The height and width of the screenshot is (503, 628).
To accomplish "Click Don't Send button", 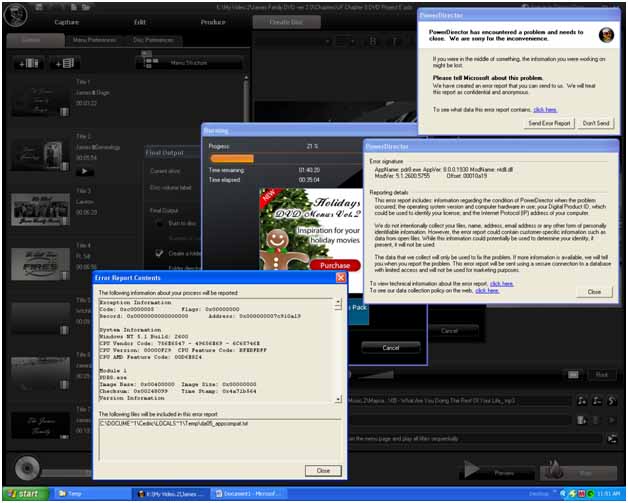I will click(x=596, y=123).
